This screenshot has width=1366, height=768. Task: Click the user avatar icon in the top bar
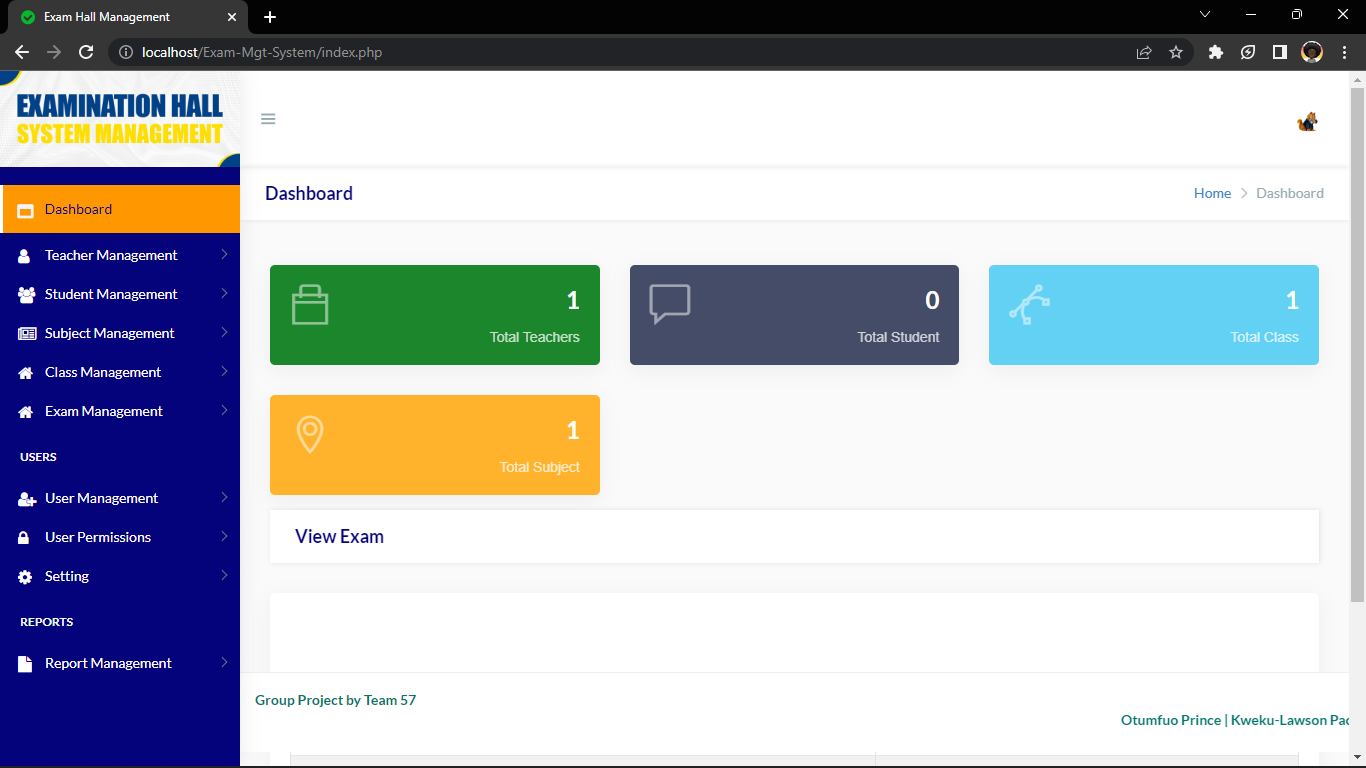pos(1307,121)
